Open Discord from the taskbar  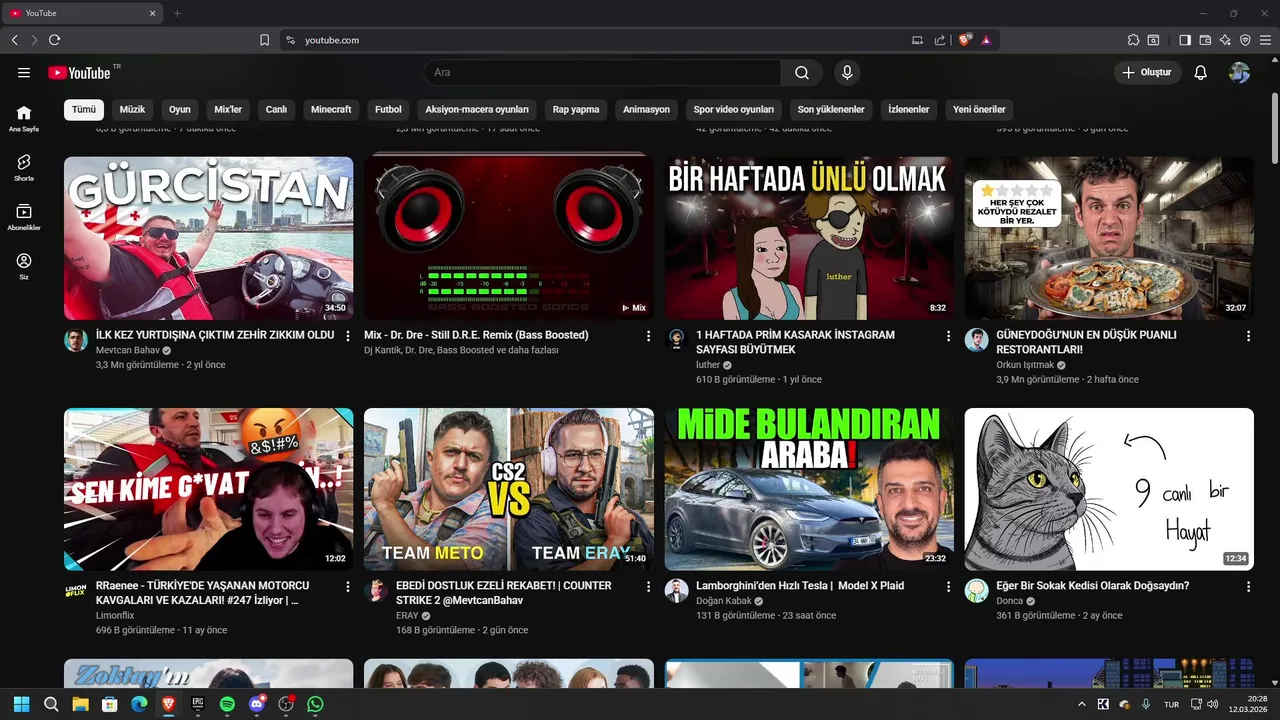pos(257,704)
